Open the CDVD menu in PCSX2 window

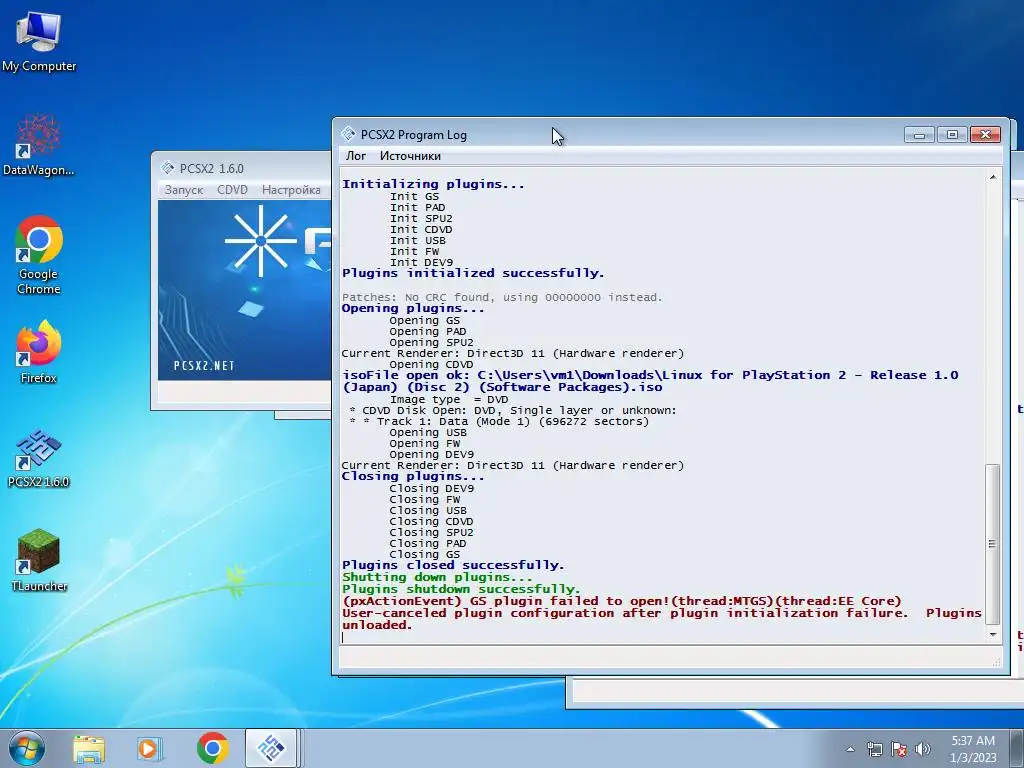(232, 189)
